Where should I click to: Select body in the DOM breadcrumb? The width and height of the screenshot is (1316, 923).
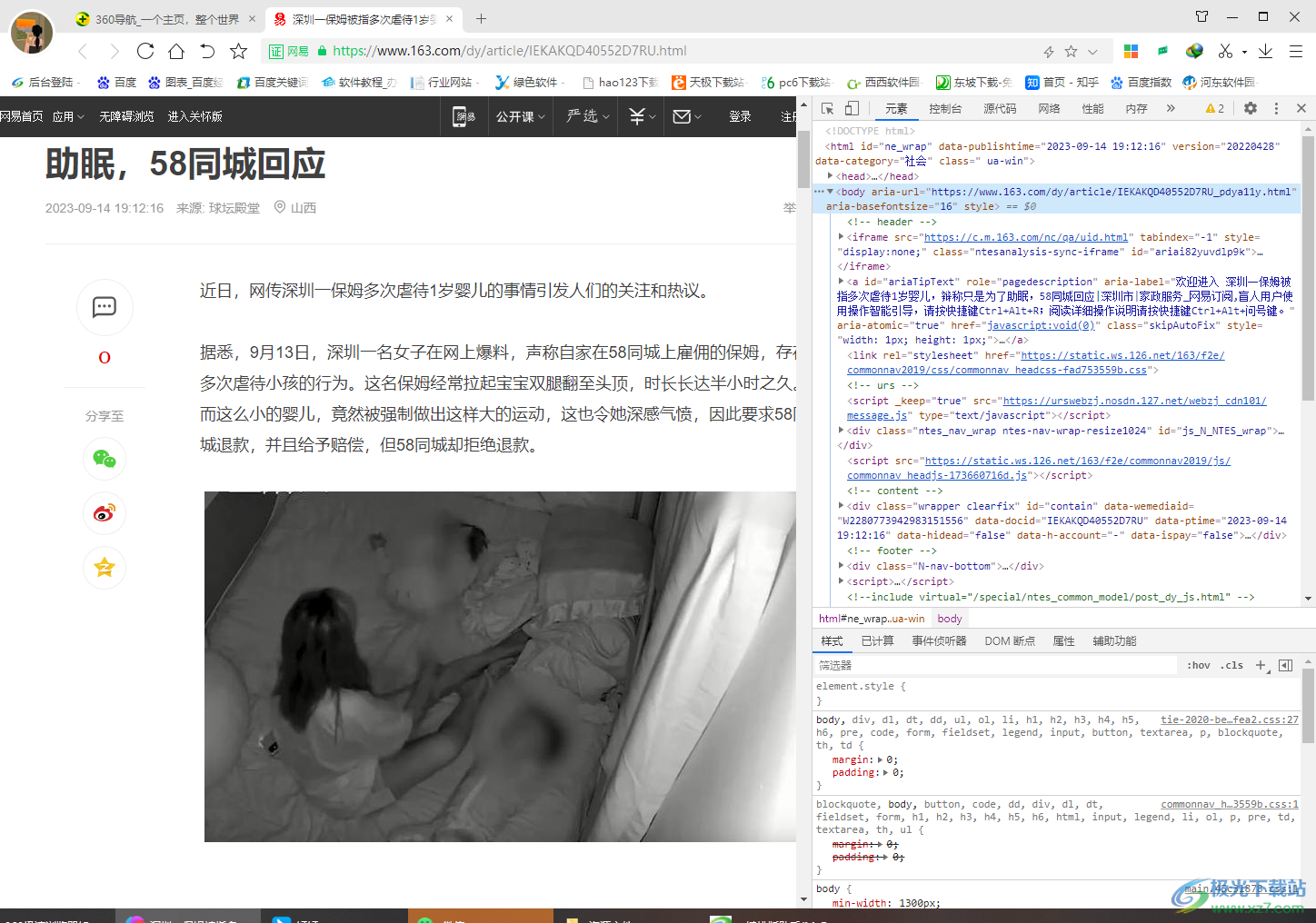pos(950,619)
